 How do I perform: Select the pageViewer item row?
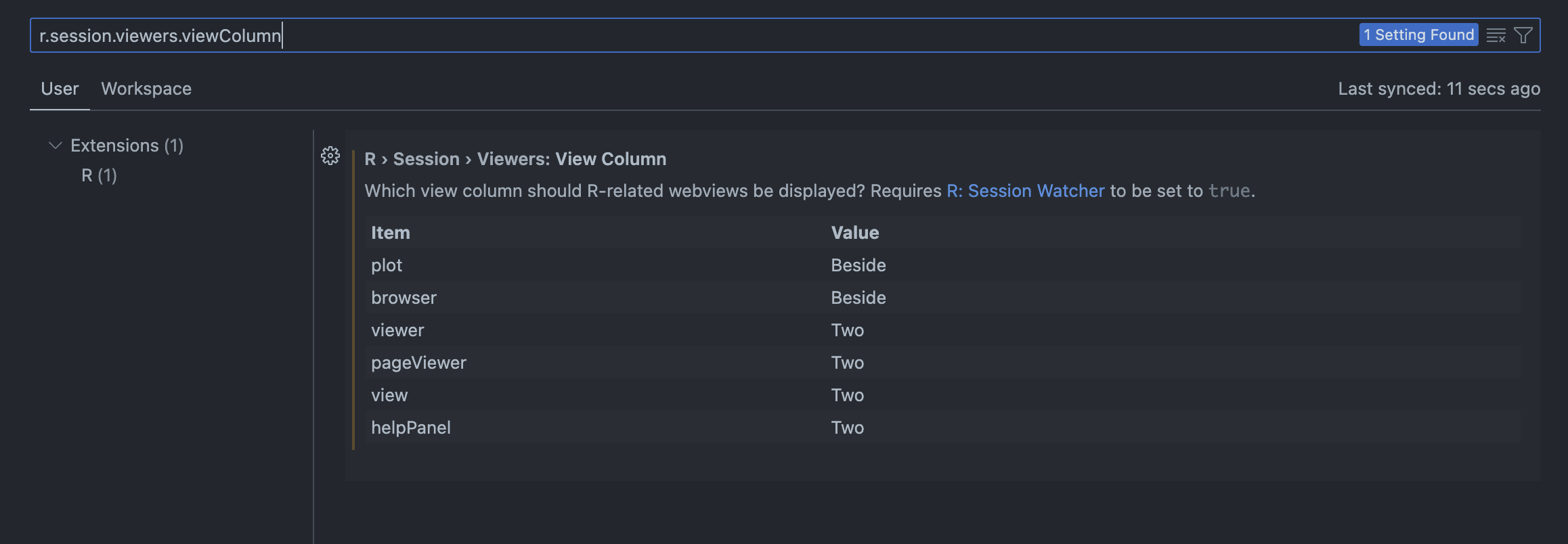[x=942, y=363]
